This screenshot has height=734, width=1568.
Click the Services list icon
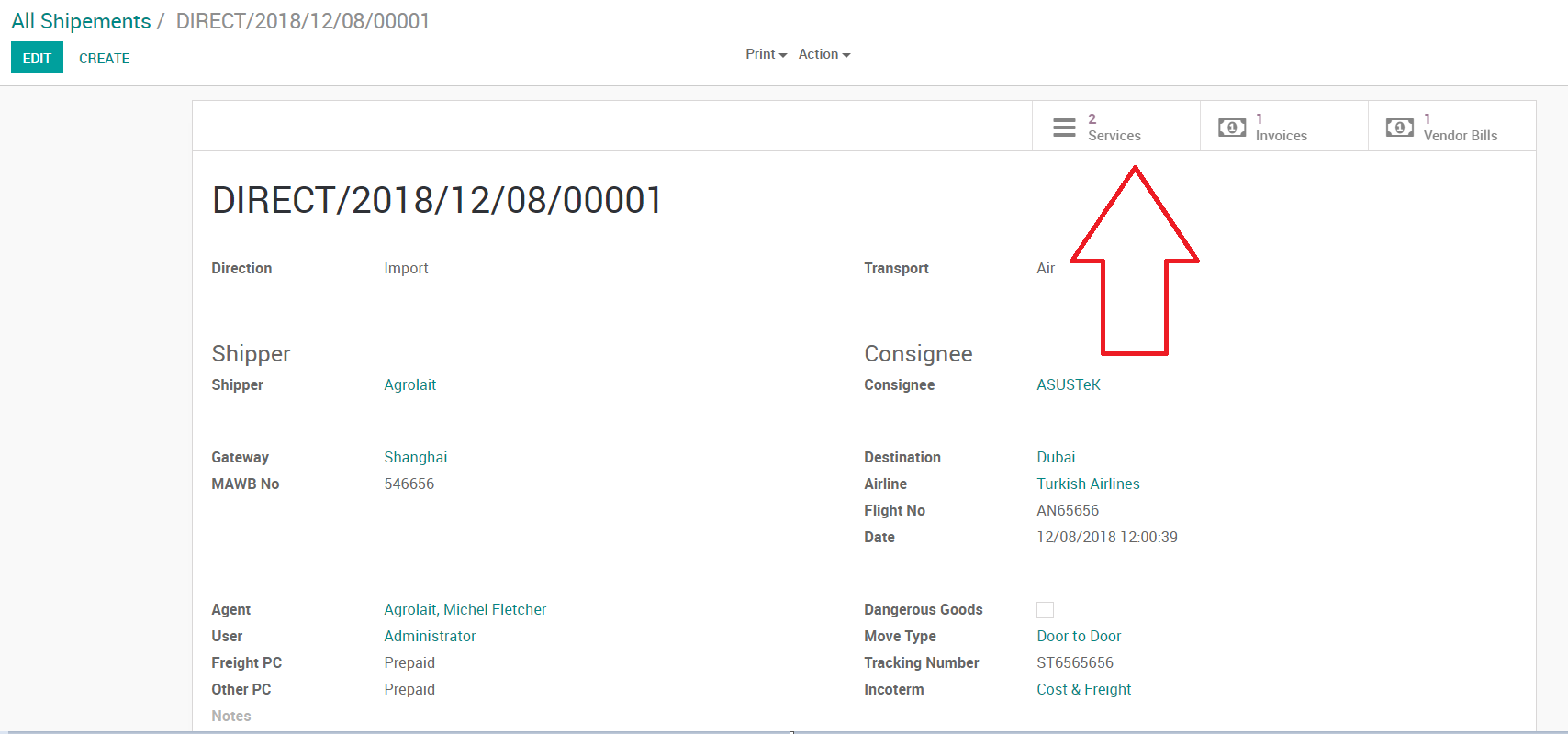[x=1064, y=128]
